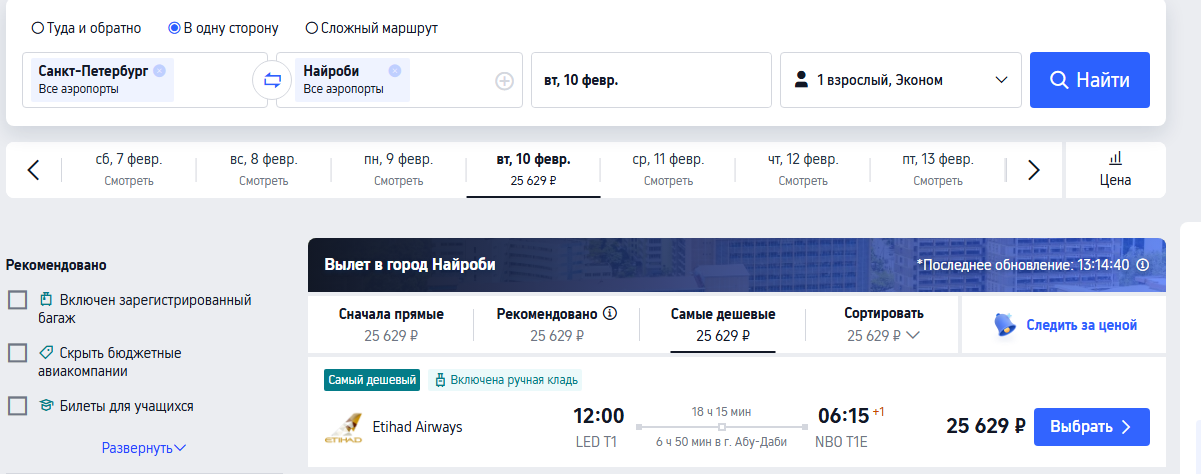Click the Рекомендовано info icon

point(610,313)
